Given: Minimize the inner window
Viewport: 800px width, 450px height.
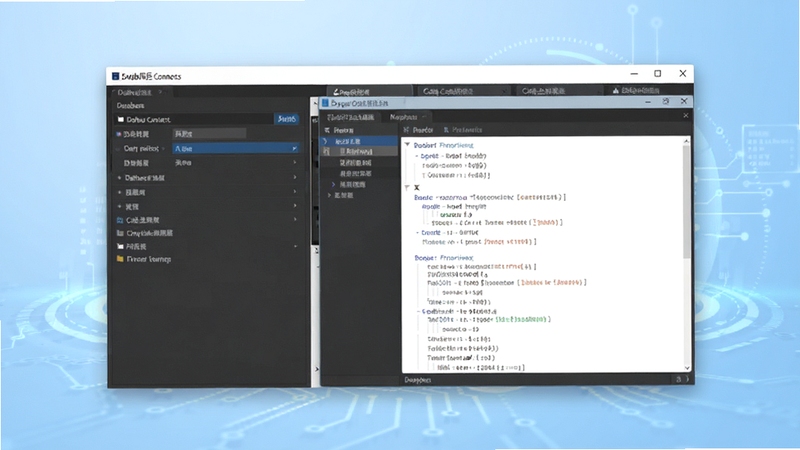Looking at the screenshot, I should tap(648, 102).
